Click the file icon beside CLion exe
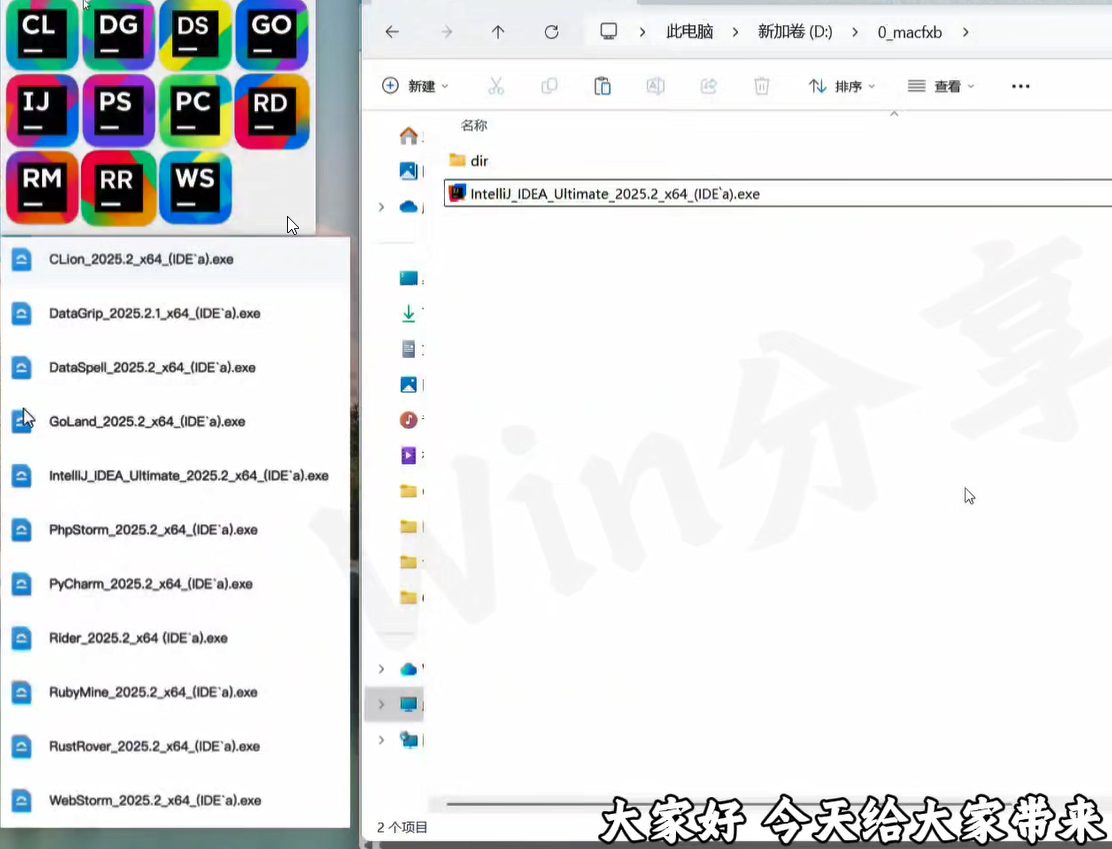 [x=21, y=260]
